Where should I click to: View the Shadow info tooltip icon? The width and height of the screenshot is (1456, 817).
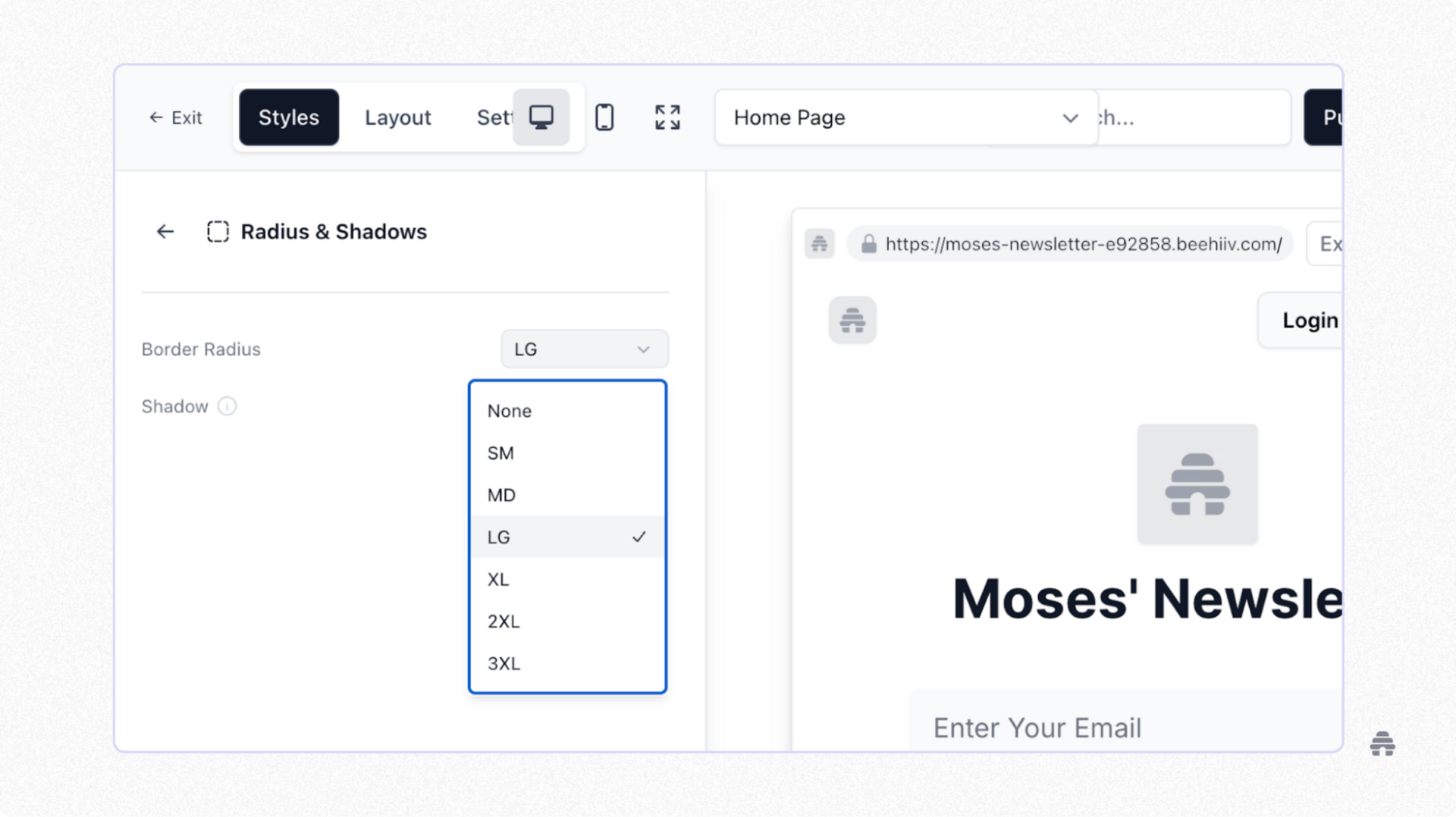227,406
